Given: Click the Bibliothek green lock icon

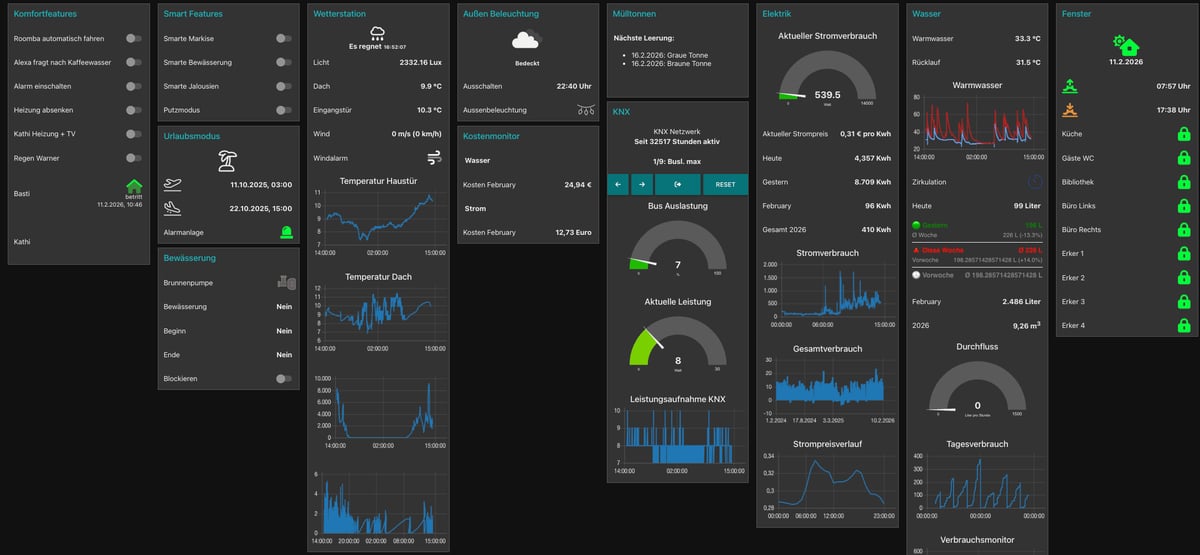Looking at the screenshot, I should tap(1183, 182).
